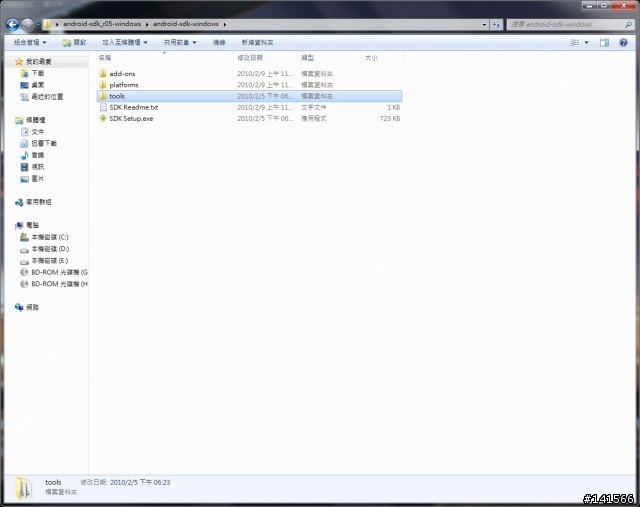Expand the address bar history dropdown arrow

coord(484,24)
